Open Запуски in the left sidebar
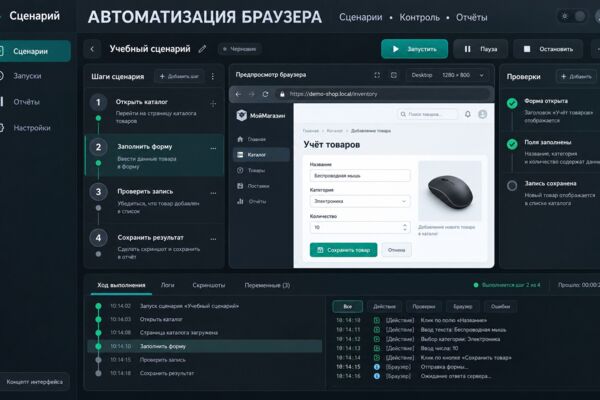 tap(27, 76)
